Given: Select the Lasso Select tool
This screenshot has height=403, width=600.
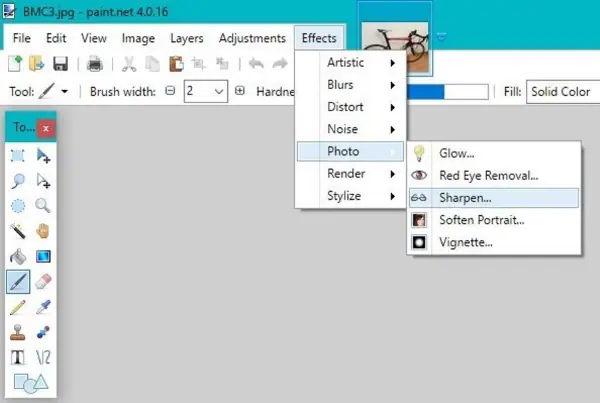Looking at the screenshot, I should click(18, 181).
